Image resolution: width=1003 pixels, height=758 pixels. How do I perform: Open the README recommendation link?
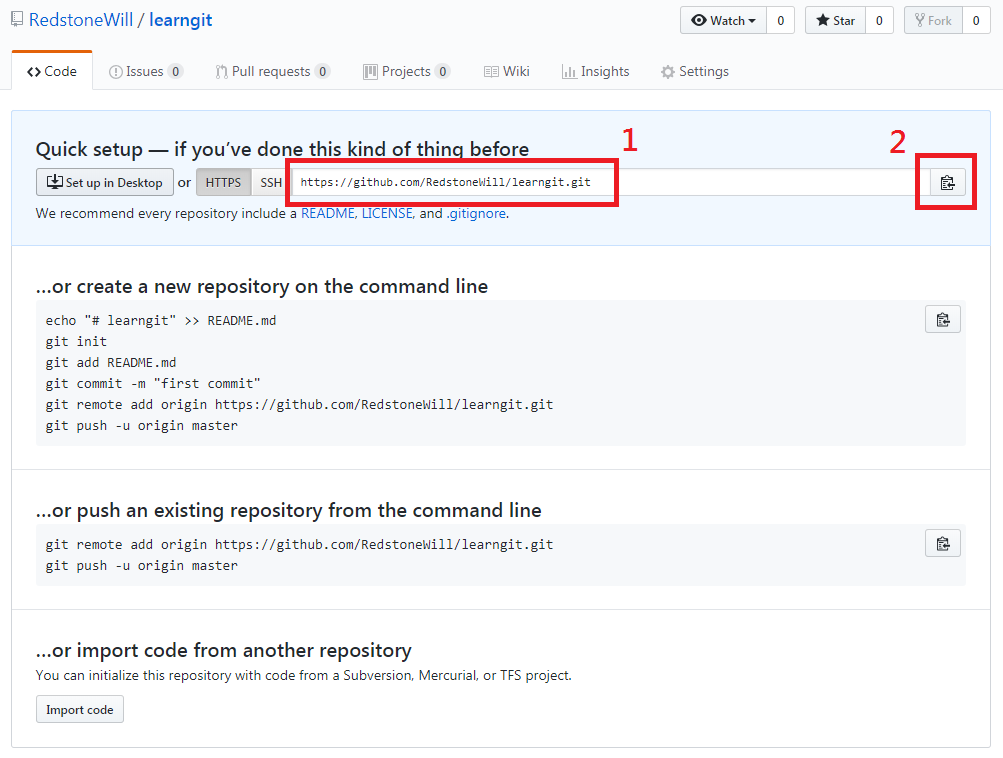(328, 213)
